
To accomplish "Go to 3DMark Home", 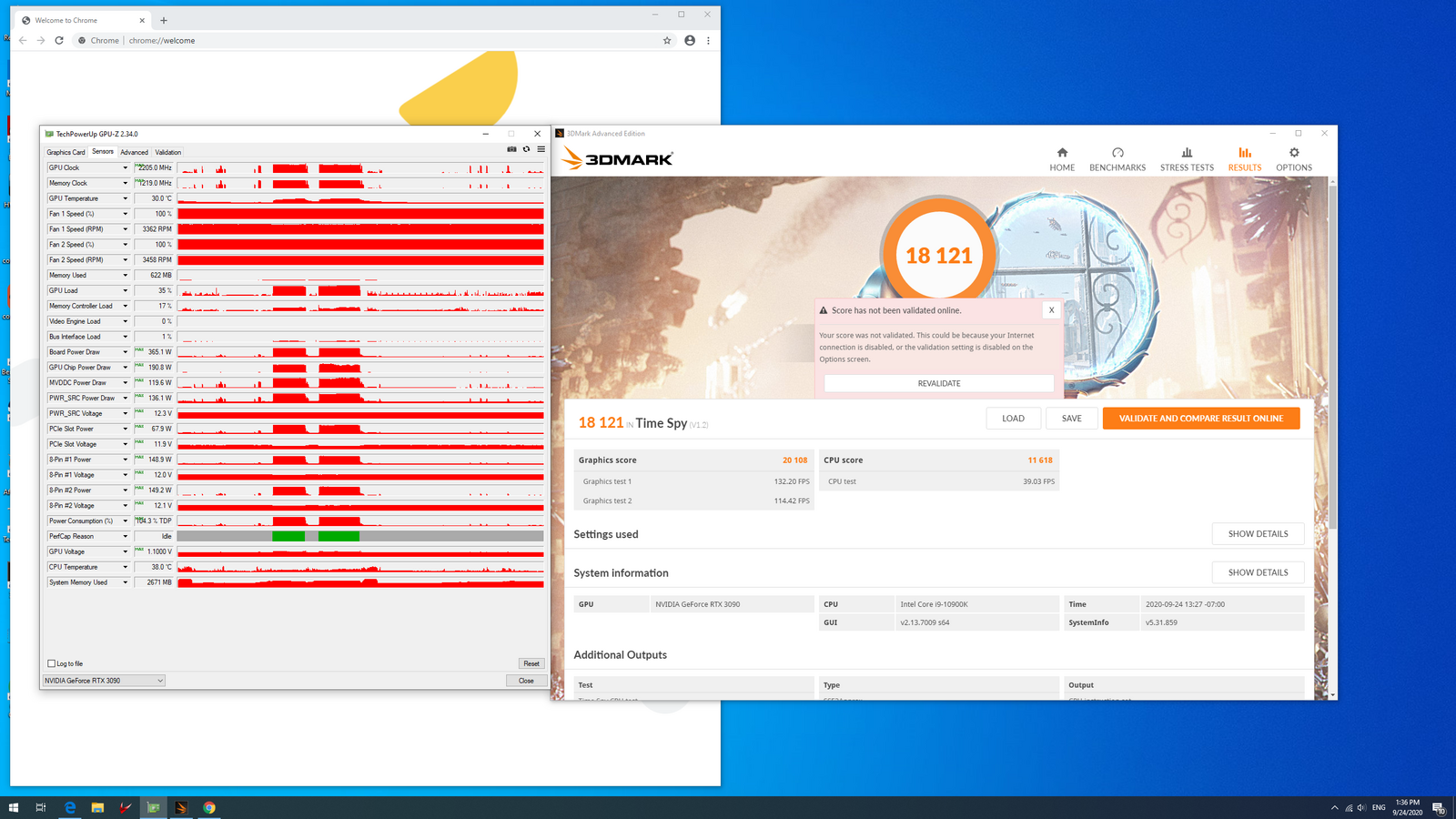I will point(1062,159).
